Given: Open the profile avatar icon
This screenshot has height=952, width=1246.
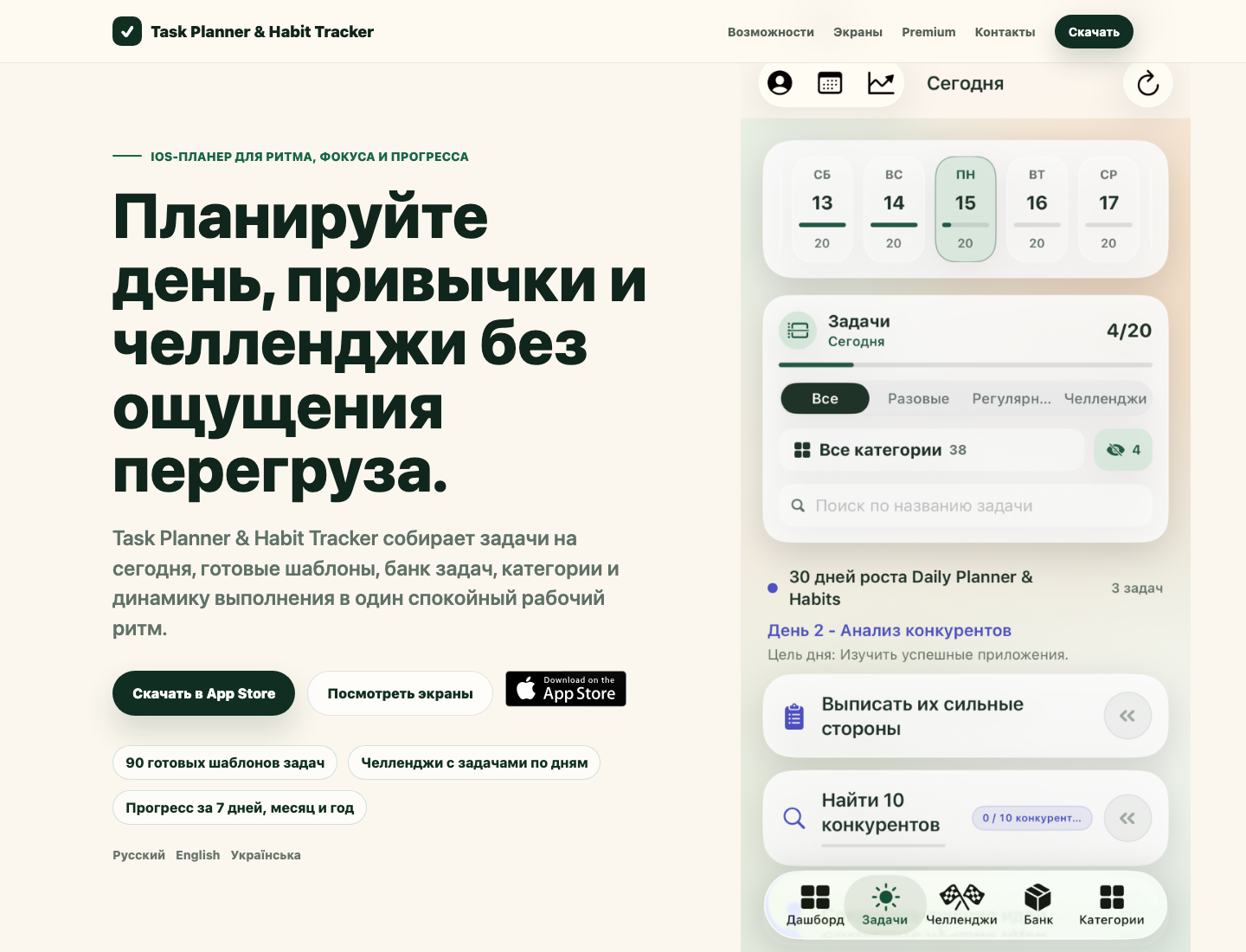Looking at the screenshot, I should point(780,83).
